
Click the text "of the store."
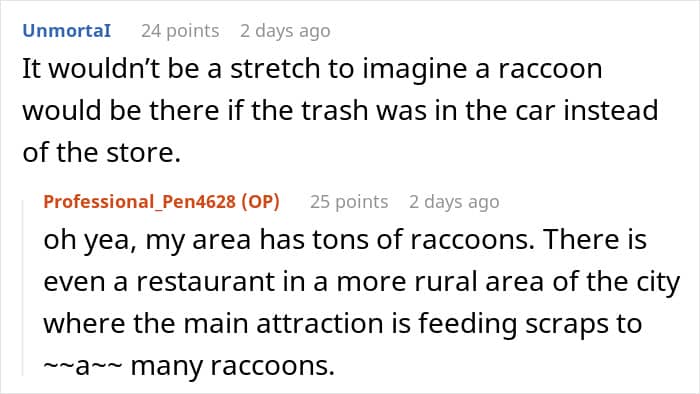pos(101,152)
